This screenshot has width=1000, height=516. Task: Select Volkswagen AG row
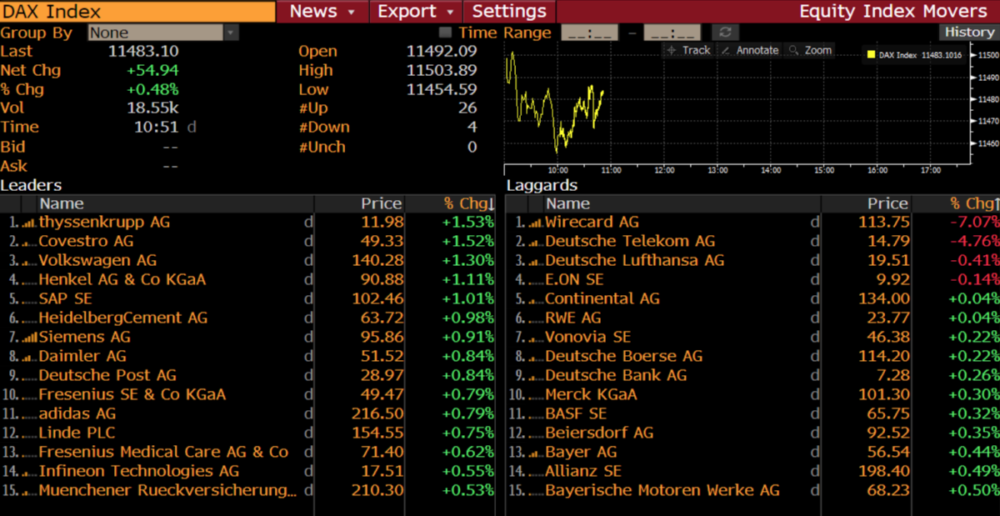[248, 260]
